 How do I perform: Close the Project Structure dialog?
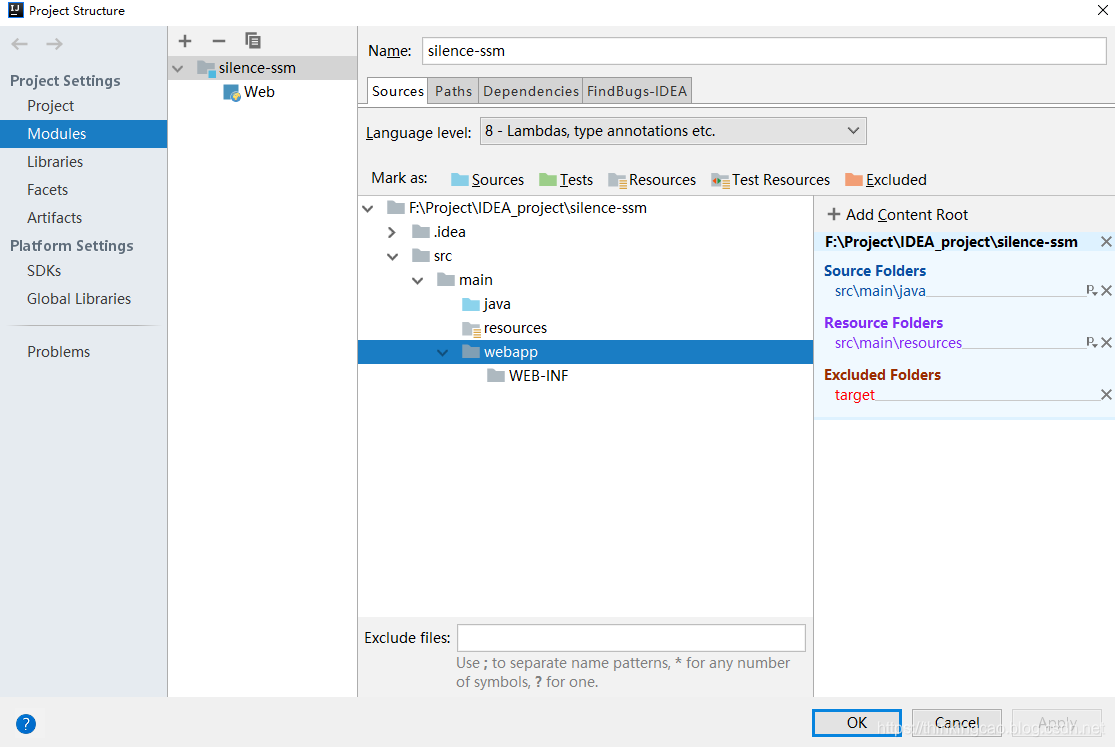[1102, 10]
